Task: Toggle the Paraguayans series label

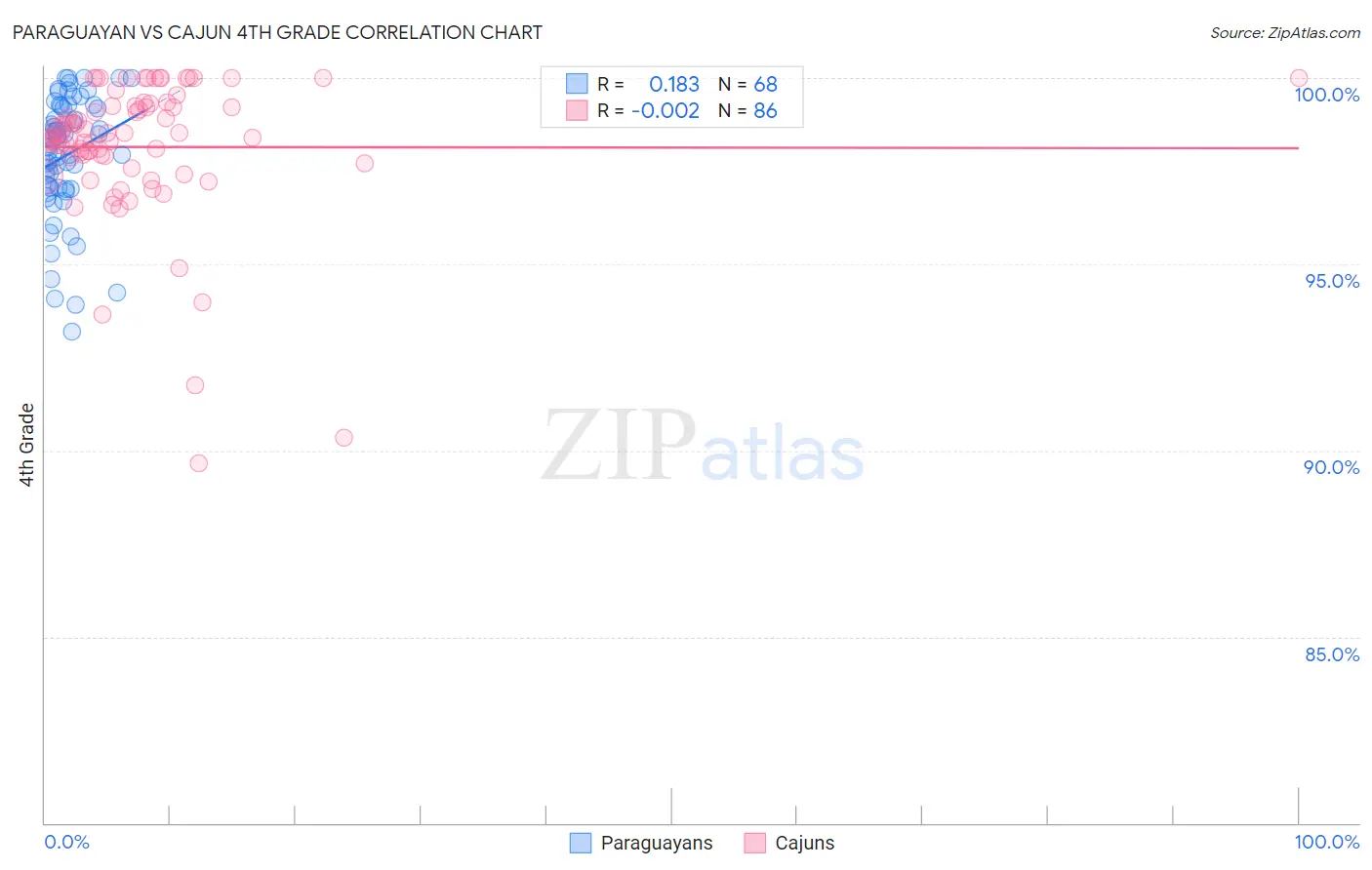Action: click(656, 843)
